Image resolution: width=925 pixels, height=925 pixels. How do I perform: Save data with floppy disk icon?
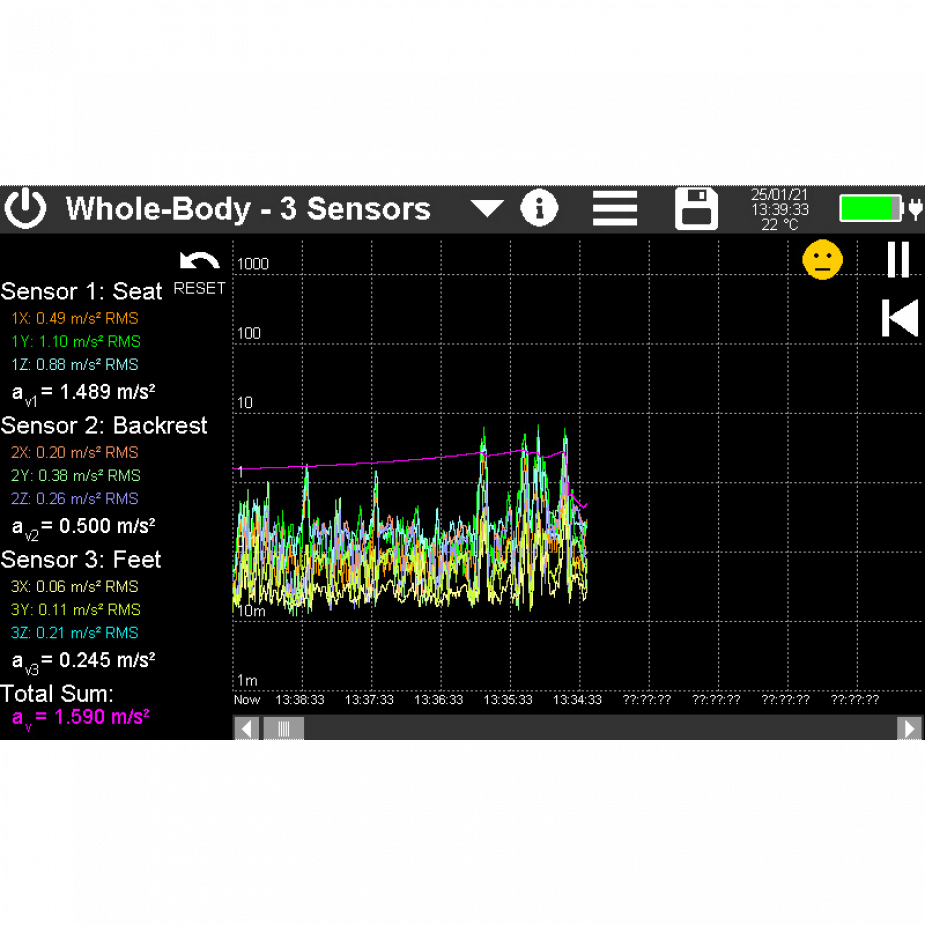pos(697,209)
